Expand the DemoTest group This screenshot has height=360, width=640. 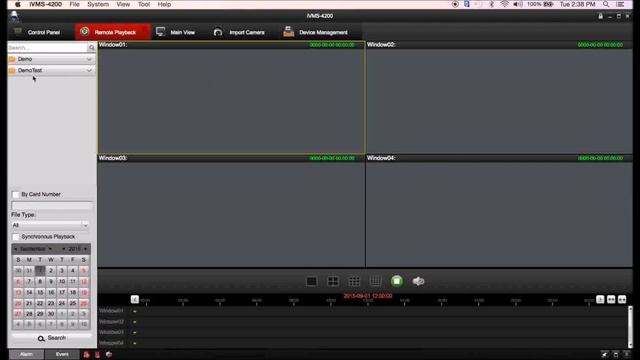pyautogui.click(x=51, y=70)
